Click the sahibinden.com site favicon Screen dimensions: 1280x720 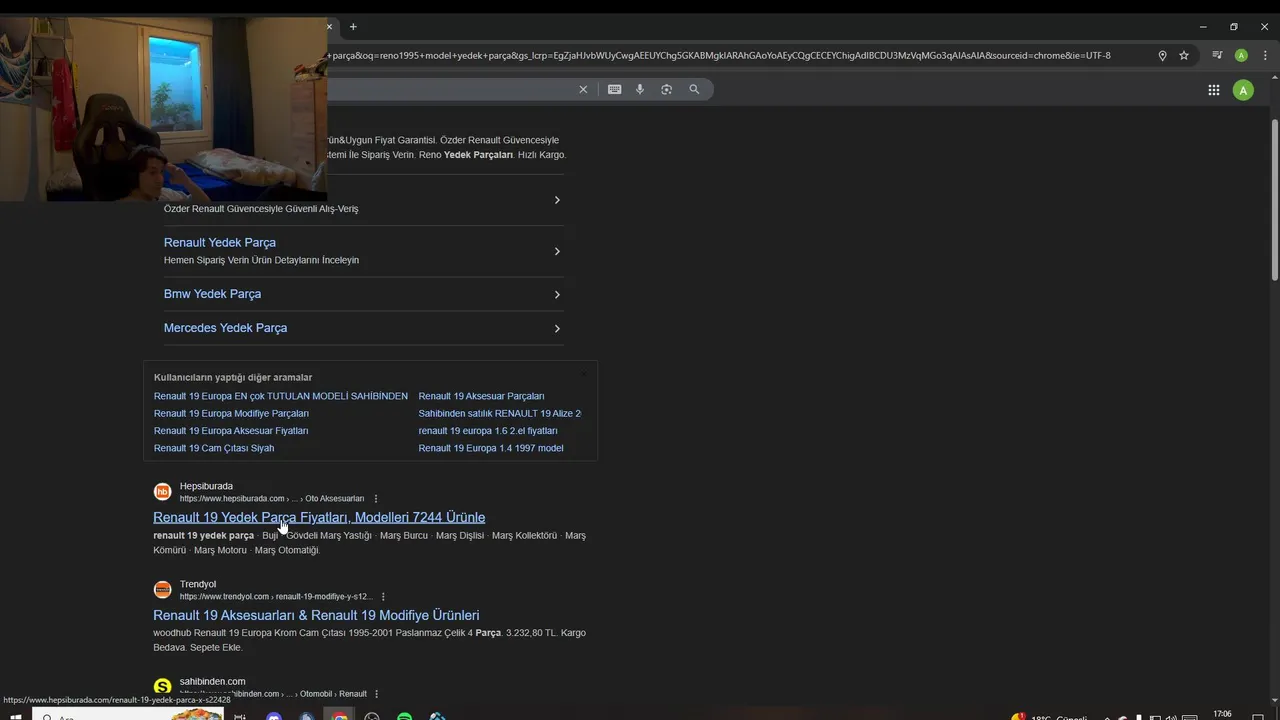point(162,687)
